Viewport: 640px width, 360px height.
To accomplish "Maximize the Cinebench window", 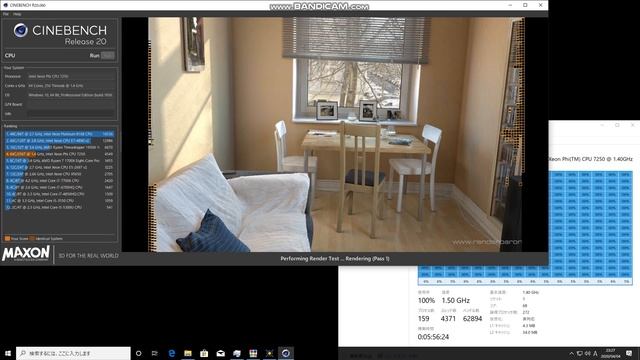I will tap(525, 5).
